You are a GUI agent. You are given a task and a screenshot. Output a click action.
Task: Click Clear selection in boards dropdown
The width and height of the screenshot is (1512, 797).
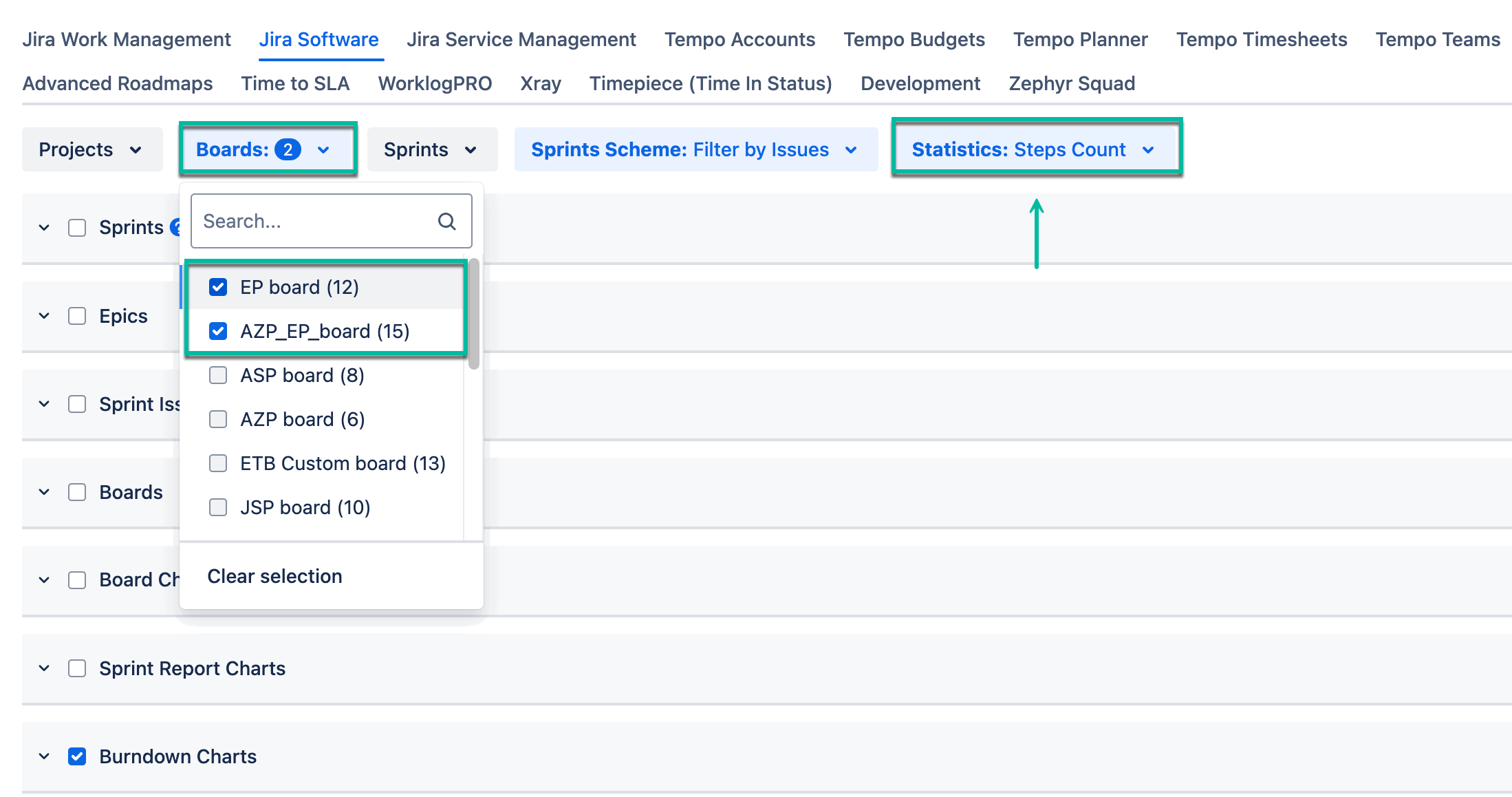(274, 576)
